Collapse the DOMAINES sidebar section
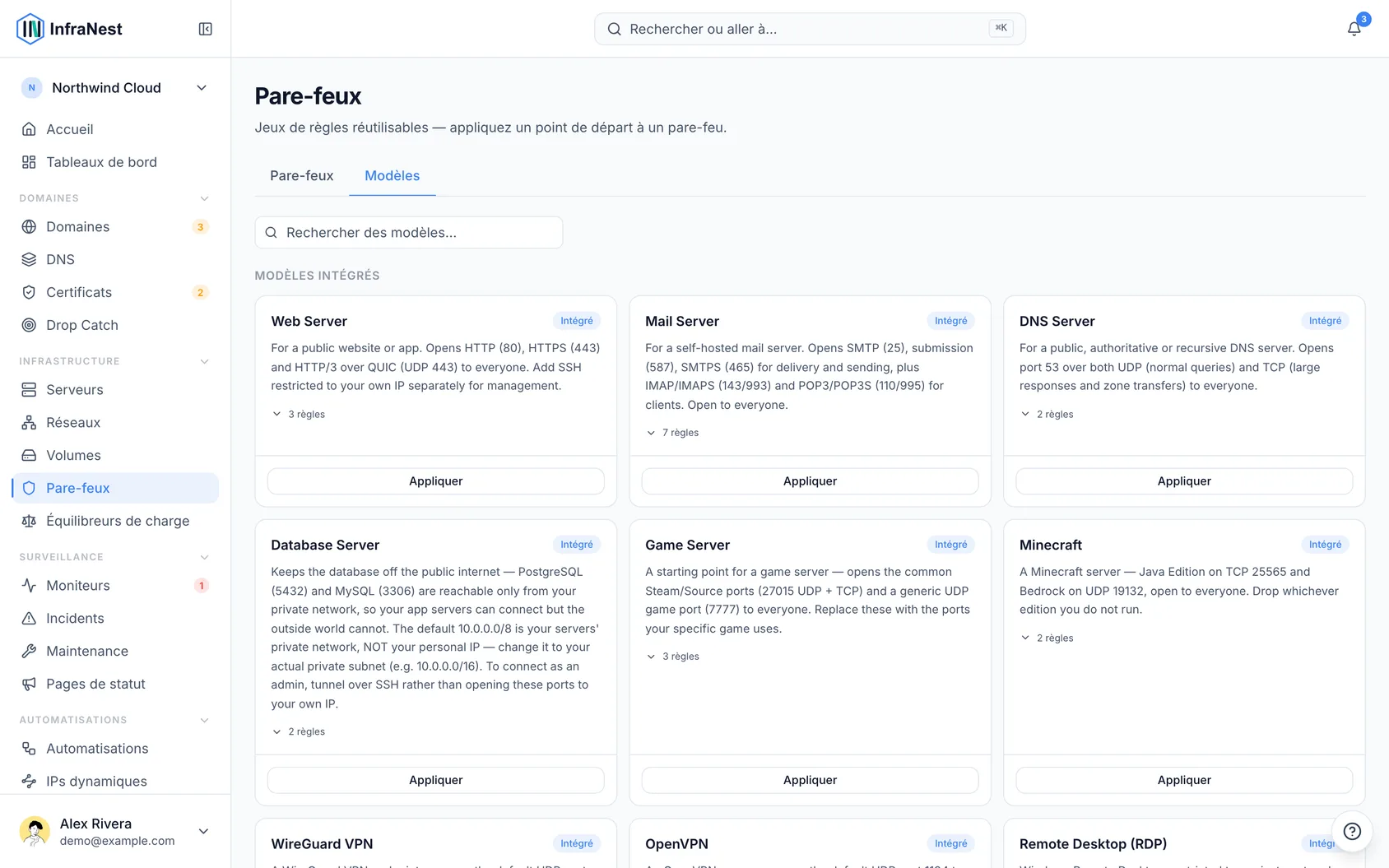 click(x=204, y=198)
